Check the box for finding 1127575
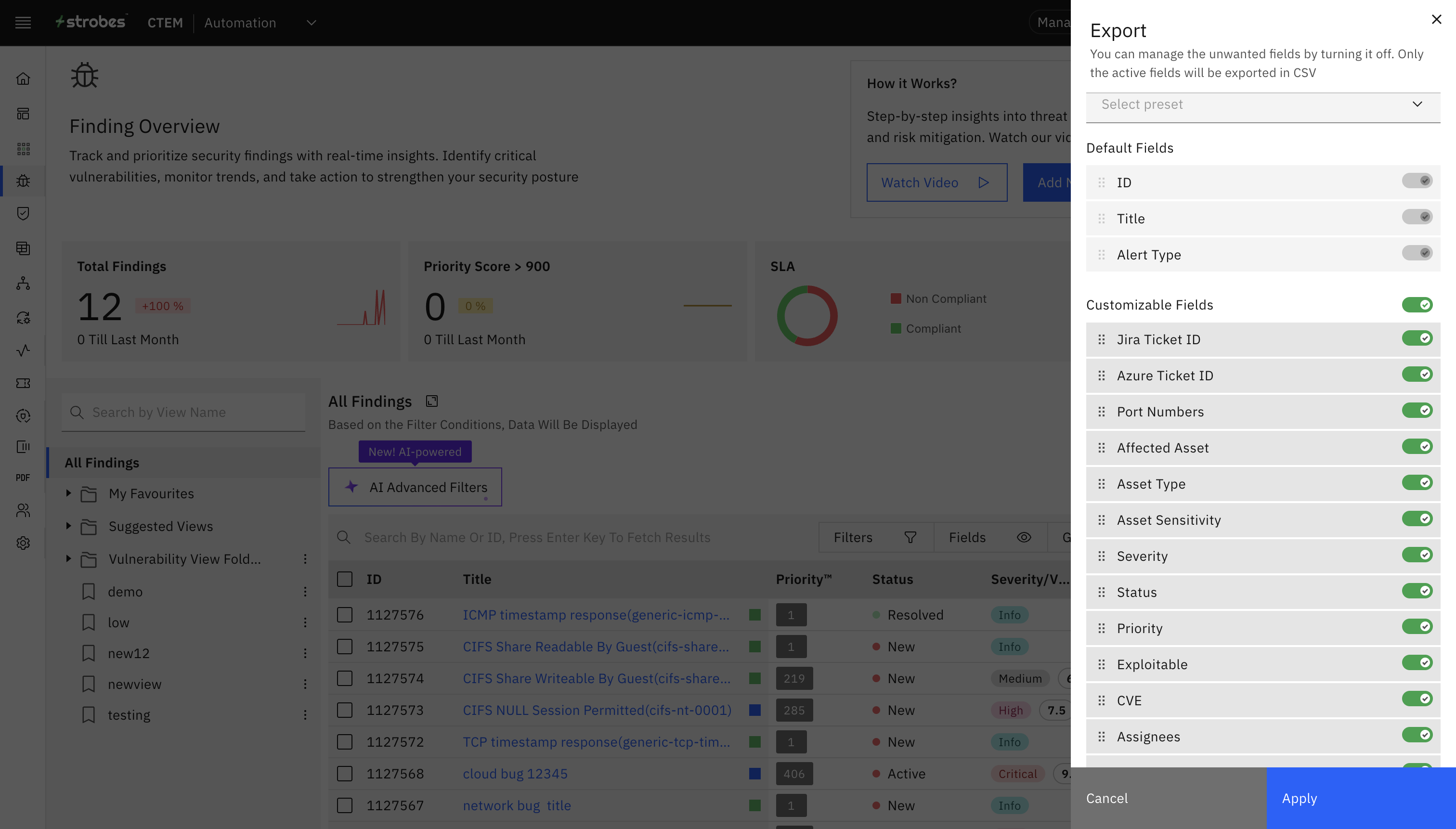This screenshot has width=1456, height=829. click(x=344, y=647)
